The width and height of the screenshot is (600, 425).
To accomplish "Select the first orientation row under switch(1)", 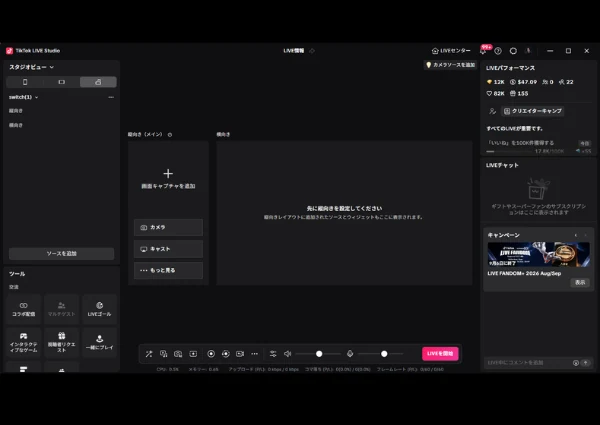I will point(61,111).
